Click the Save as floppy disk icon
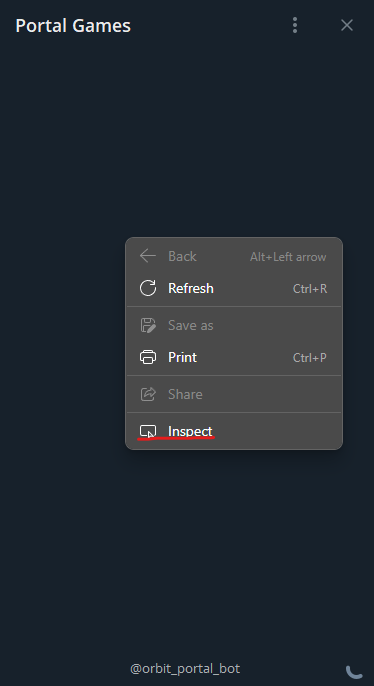The width and height of the screenshot is (374, 686). [x=148, y=325]
